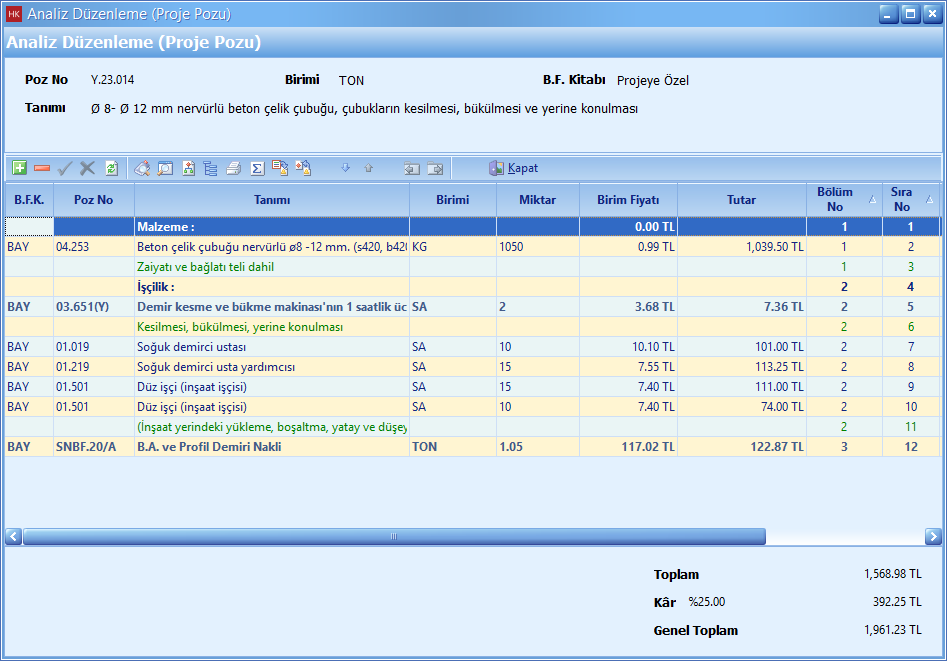Image resolution: width=947 pixels, height=661 pixels.
Task: Click the horizontal scrollbar thumb
Action: [x=394, y=537]
